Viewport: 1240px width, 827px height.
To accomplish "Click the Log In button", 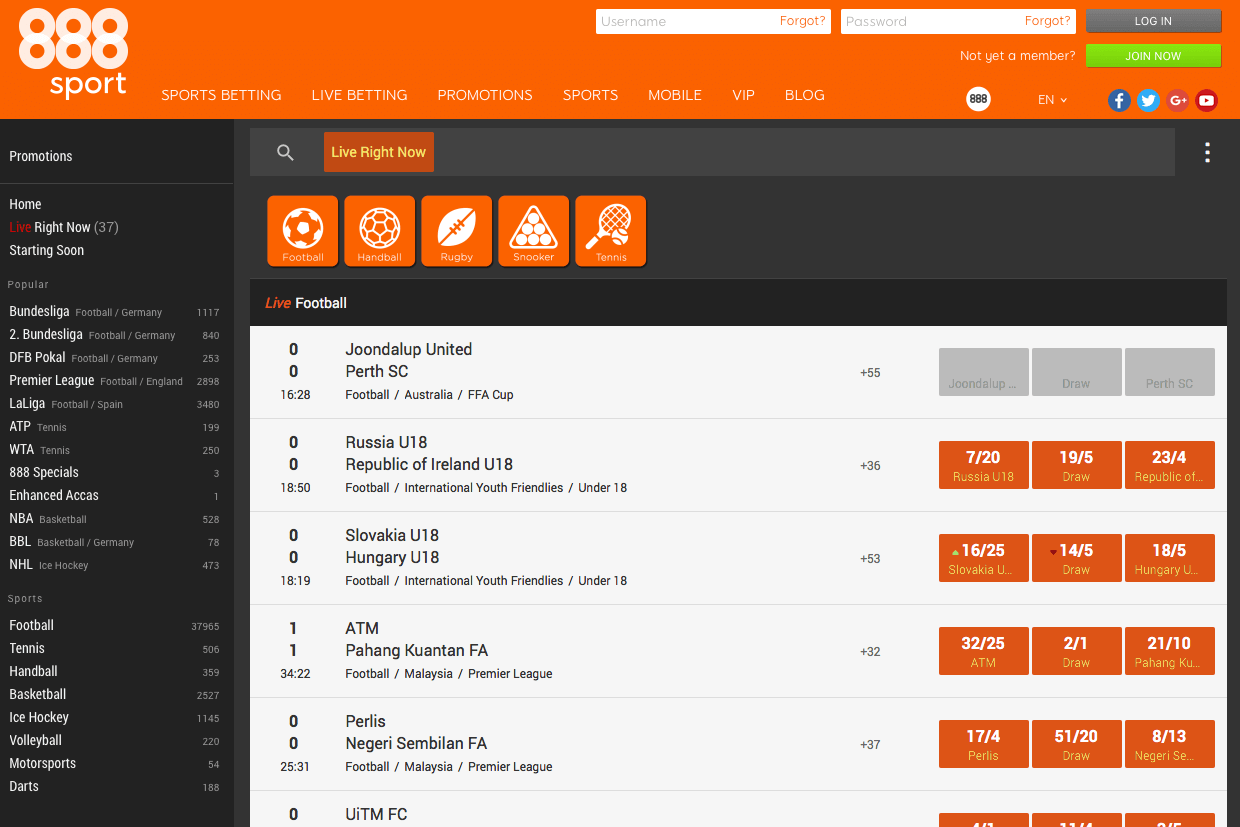I will [1153, 21].
